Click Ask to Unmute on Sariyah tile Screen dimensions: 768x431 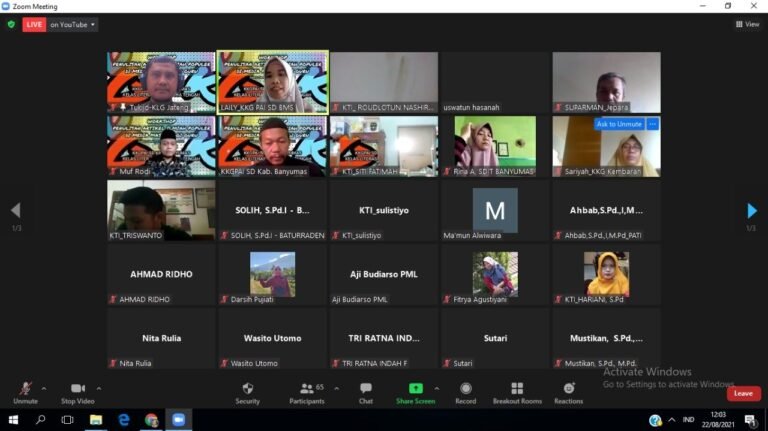coord(619,124)
